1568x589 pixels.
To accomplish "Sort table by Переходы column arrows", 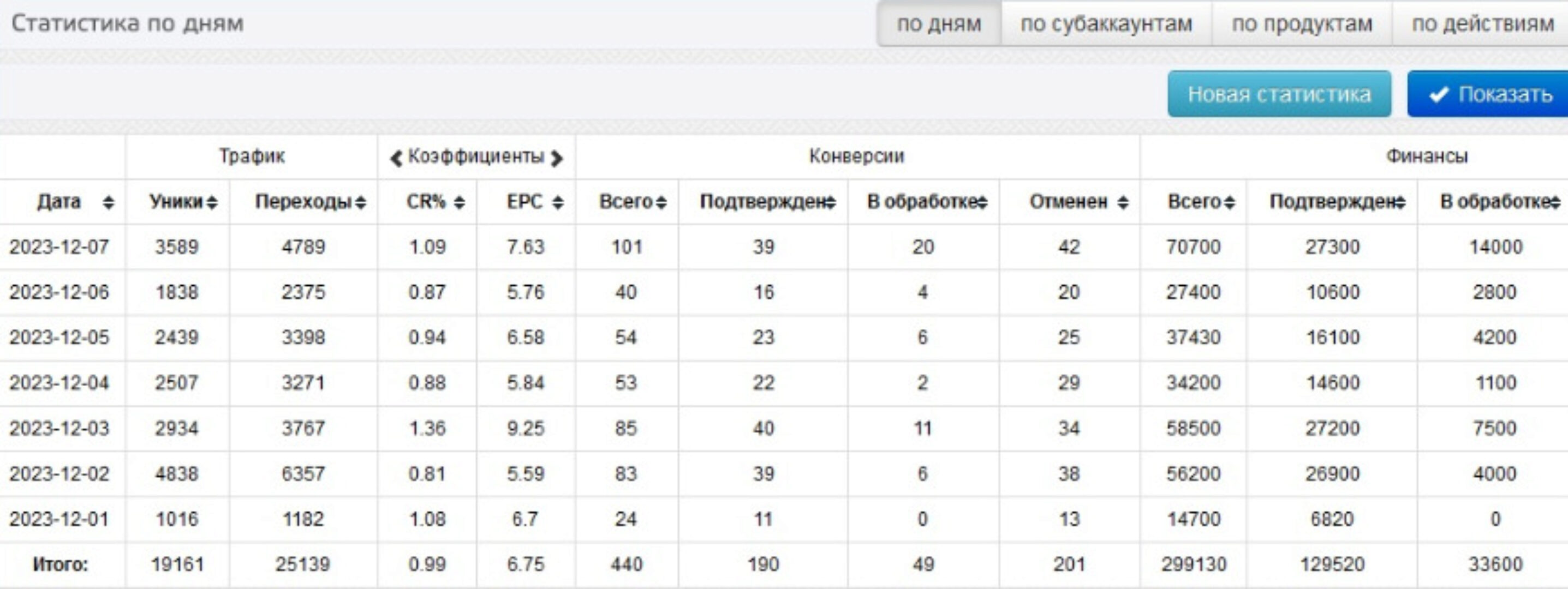I will 360,202.
